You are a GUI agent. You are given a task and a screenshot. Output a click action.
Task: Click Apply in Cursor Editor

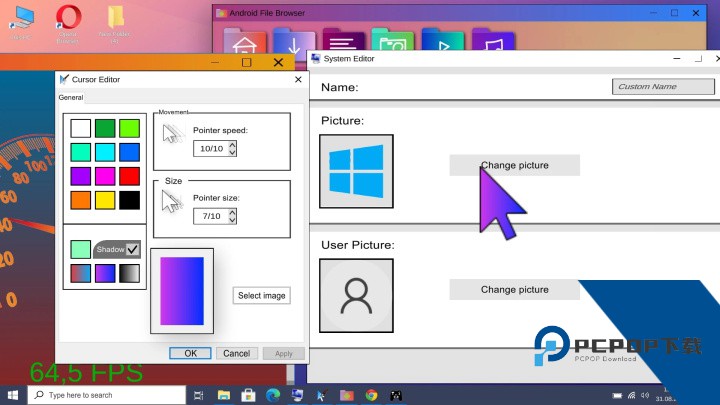283,353
